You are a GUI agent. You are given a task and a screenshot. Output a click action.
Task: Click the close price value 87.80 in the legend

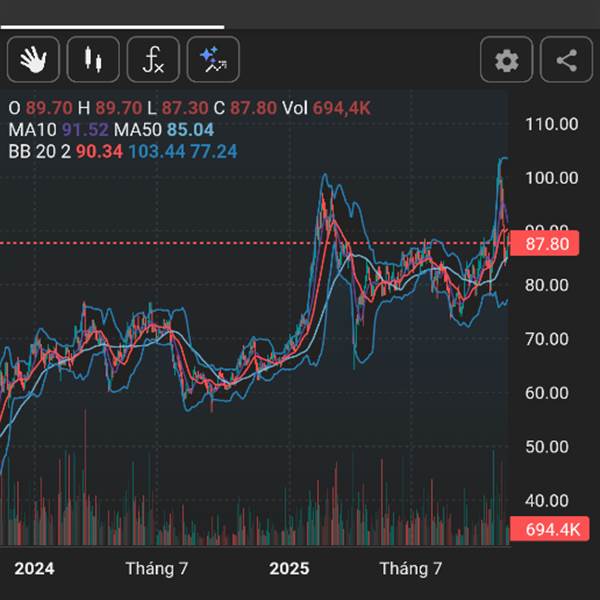click(253, 108)
